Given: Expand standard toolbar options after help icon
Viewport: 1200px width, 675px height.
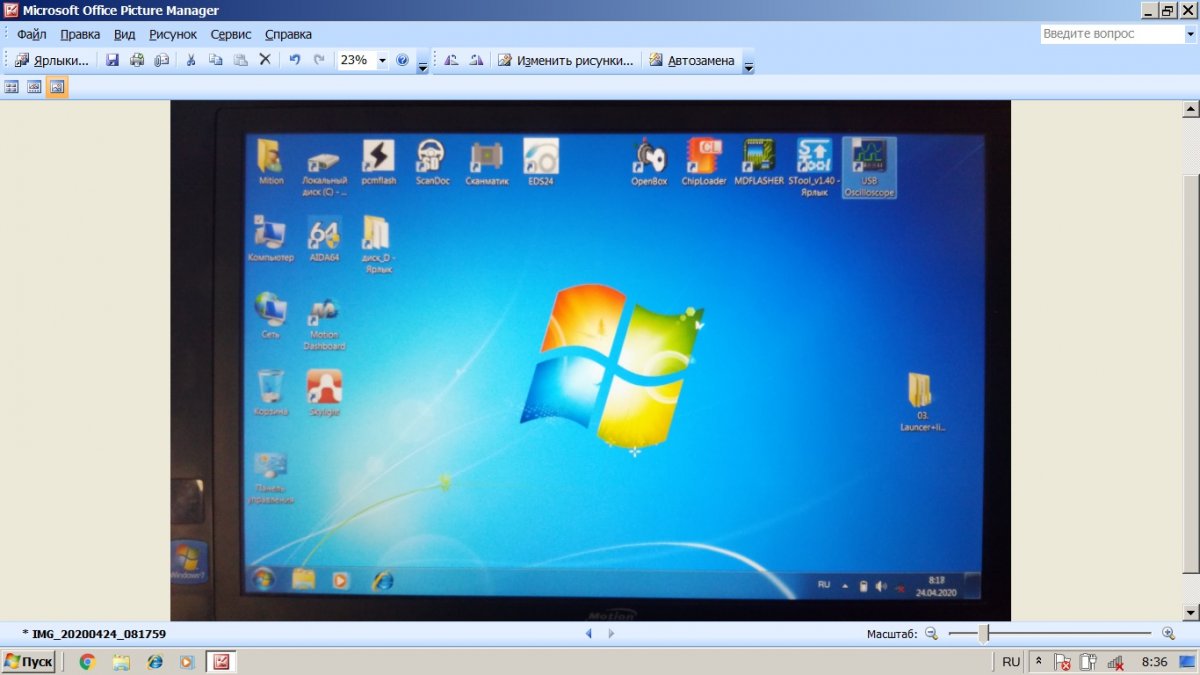Looking at the screenshot, I should (x=423, y=61).
